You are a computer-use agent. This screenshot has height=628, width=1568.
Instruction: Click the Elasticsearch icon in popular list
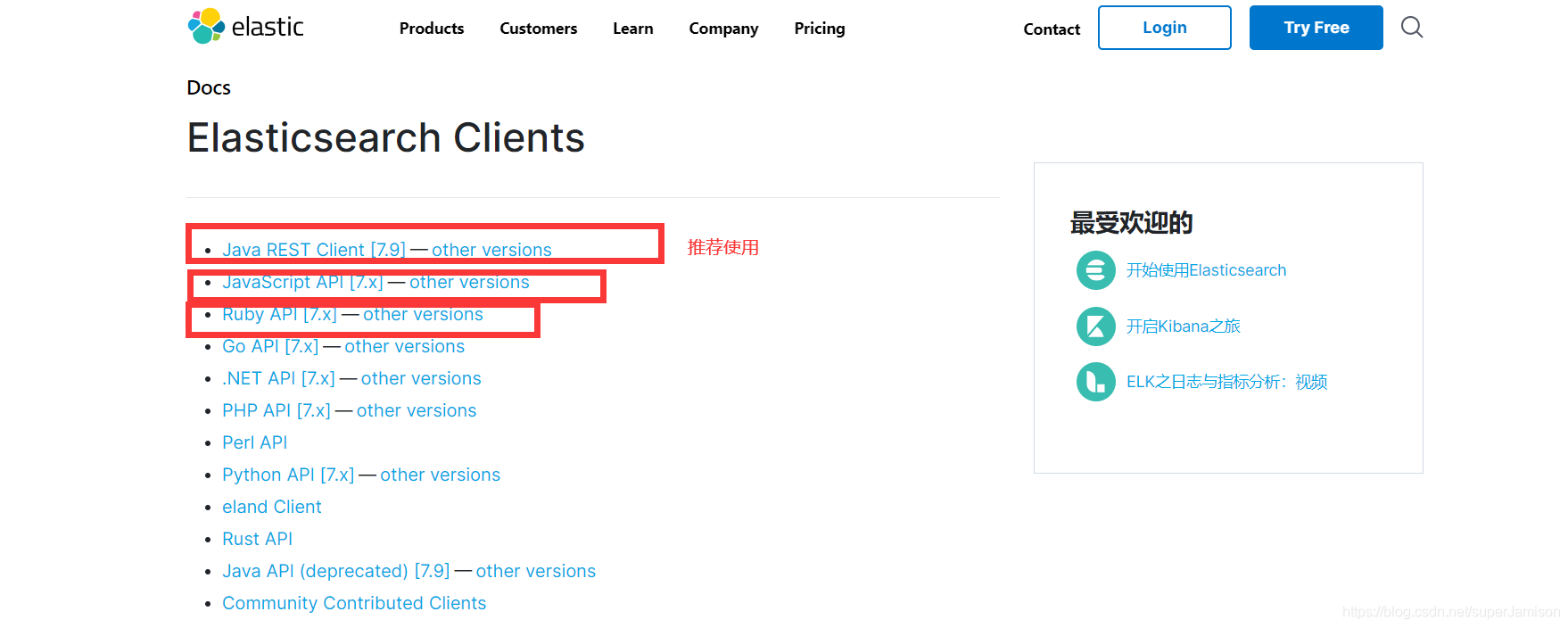click(x=1095, y=270)
